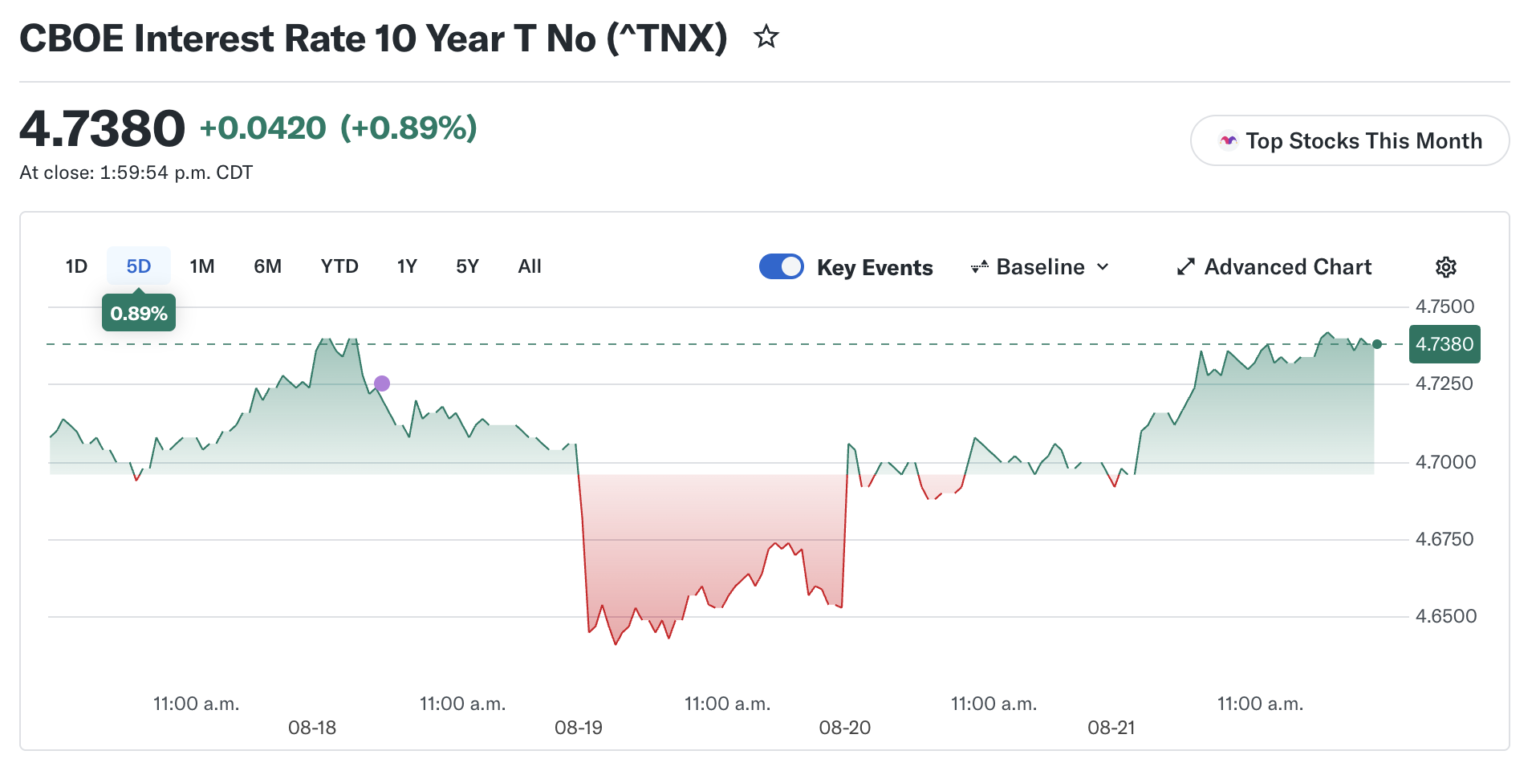The image size is (1536, 775).
Task: Choose the 1Y range
Action: [x=407, y=266]
